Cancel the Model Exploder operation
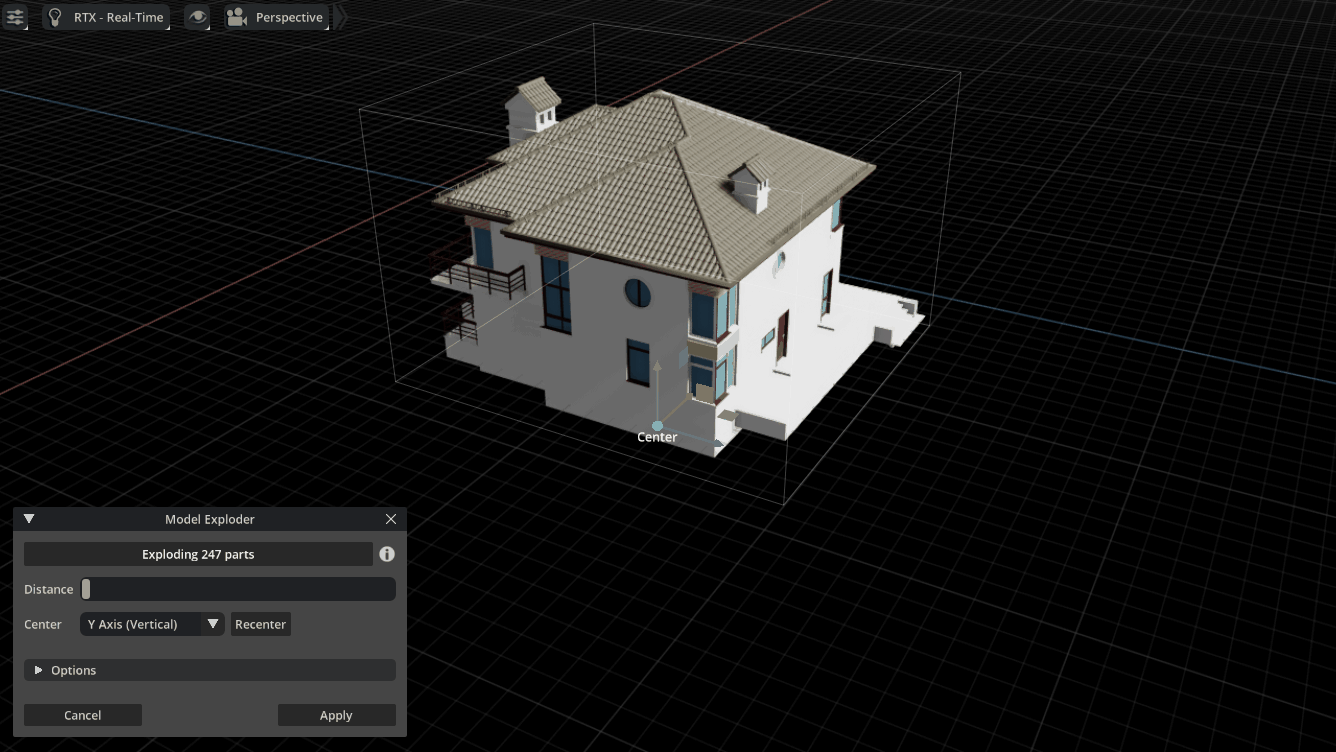Image resolution: width=1336 pixels, height=752 pixels. tap(82, 714)
